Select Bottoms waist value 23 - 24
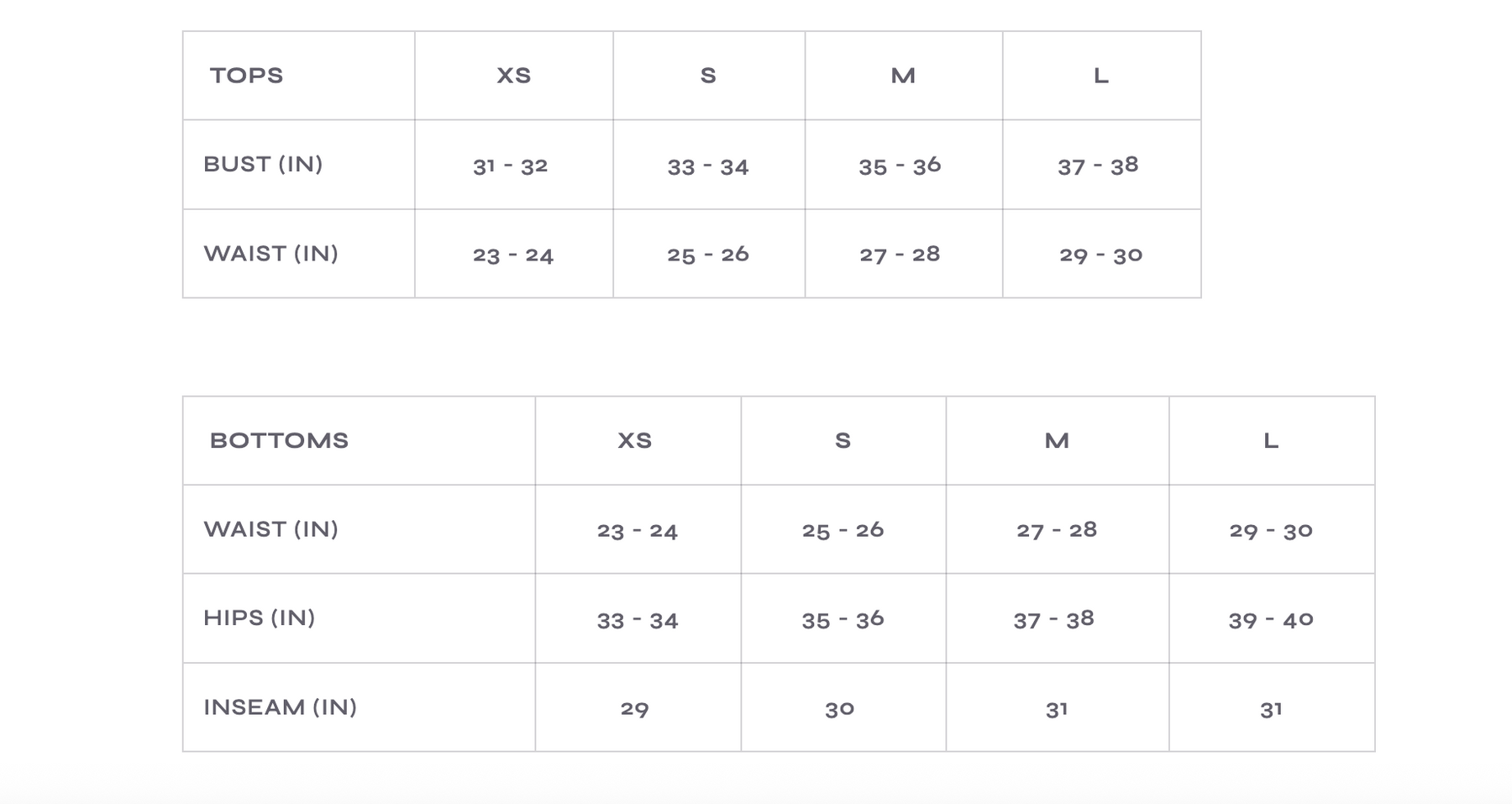This screenshot has height=804, width=1512. click(637, 531)
